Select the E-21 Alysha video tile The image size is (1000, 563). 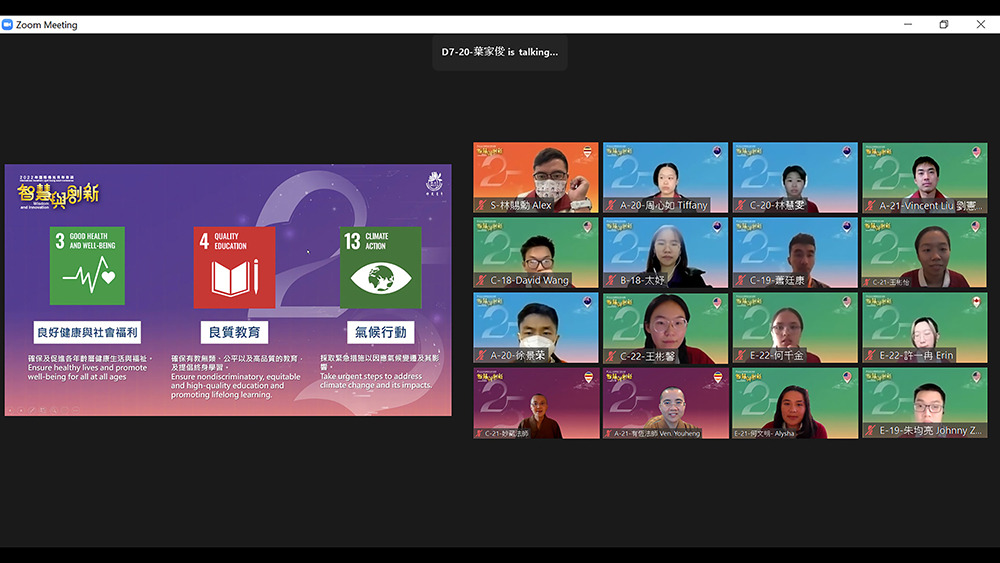click(795, 403)
